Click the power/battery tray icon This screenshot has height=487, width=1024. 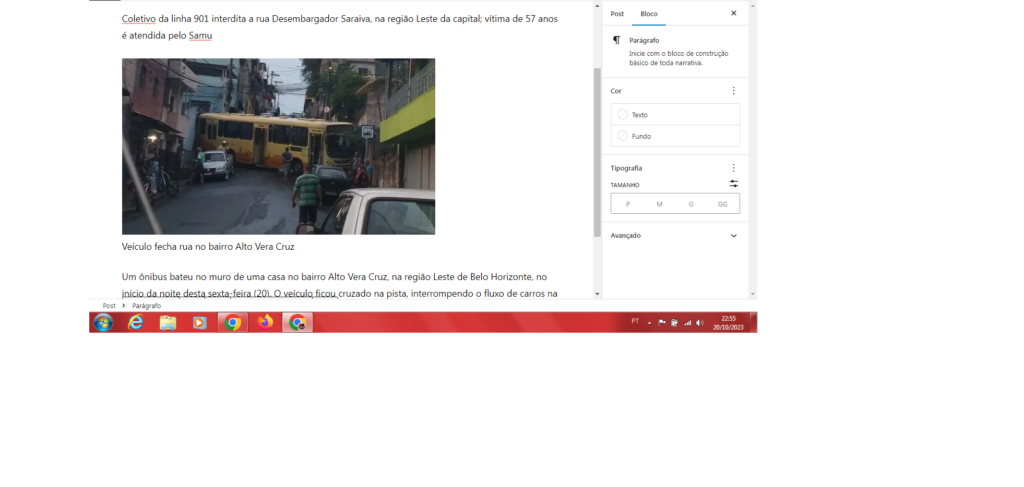[674, 322]
